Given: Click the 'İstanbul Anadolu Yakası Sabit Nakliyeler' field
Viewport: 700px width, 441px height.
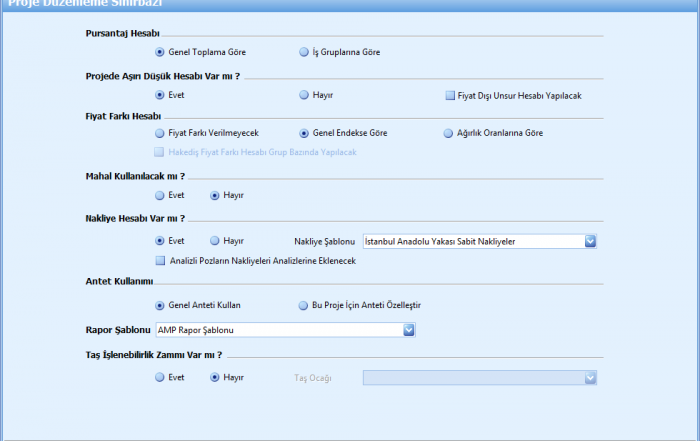Looking at the screenshot, I should pyautogui.click(x=472, y=241).
